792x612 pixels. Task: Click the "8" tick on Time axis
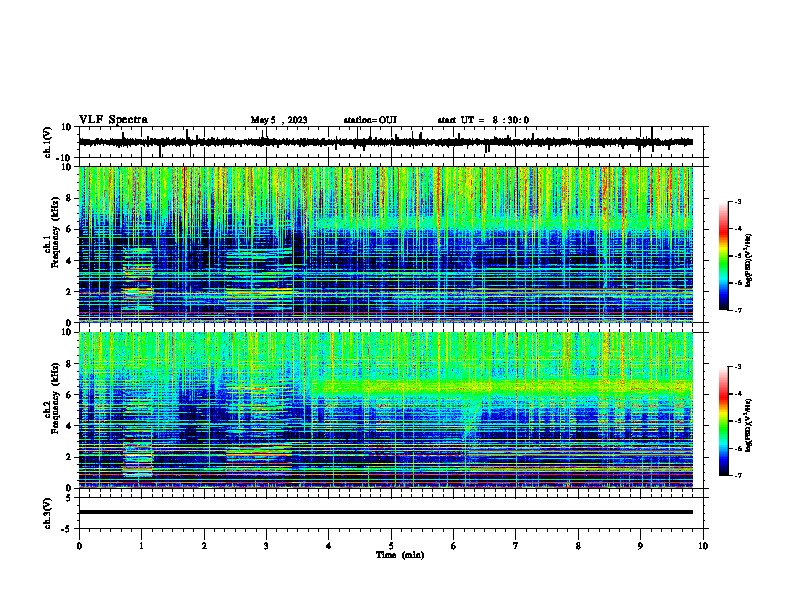578,546
